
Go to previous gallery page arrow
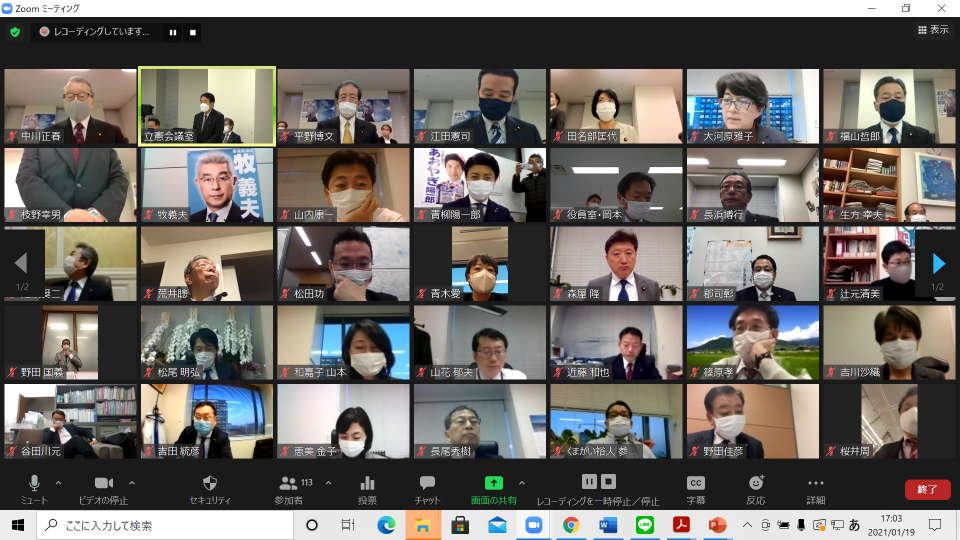pyautogui.click(x=21, y=263)
